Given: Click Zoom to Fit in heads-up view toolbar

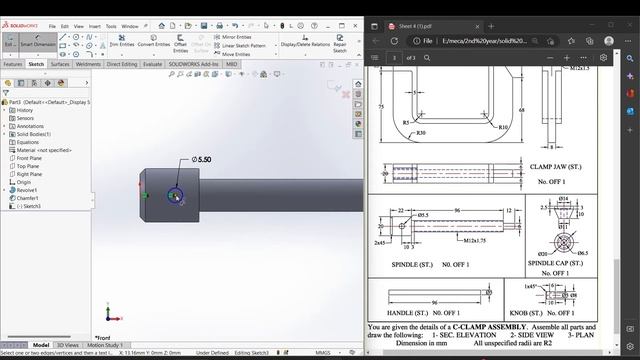Looking at the screenshot, I should 171,74.
